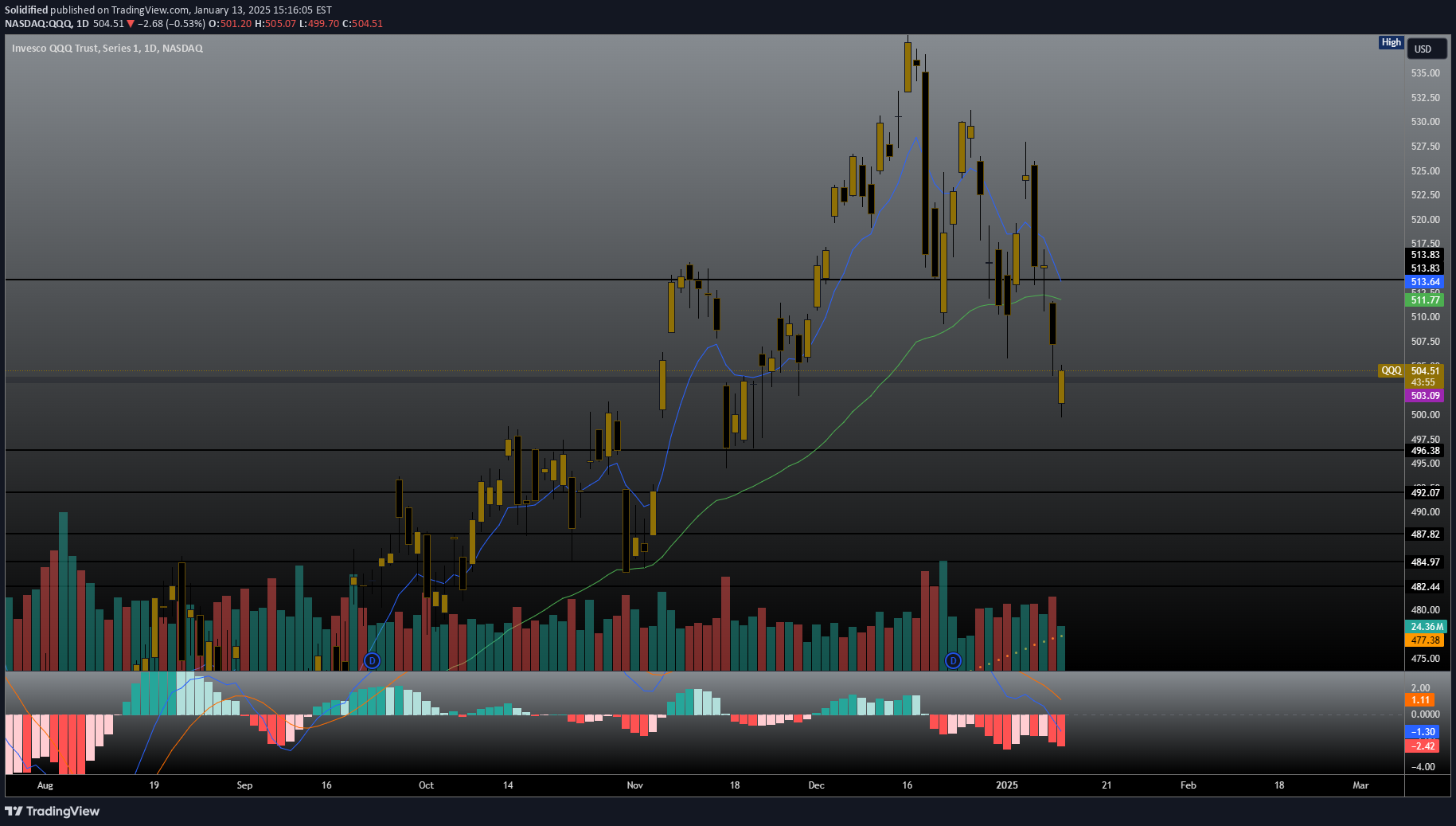Click the orange 477.38 indicator label
Image resolution: width=1456 pixels, height=826 pixels.
[1425, 640]
